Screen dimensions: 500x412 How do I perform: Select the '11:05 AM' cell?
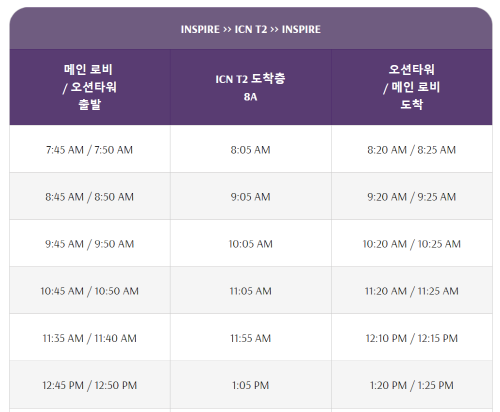point(251,290)
